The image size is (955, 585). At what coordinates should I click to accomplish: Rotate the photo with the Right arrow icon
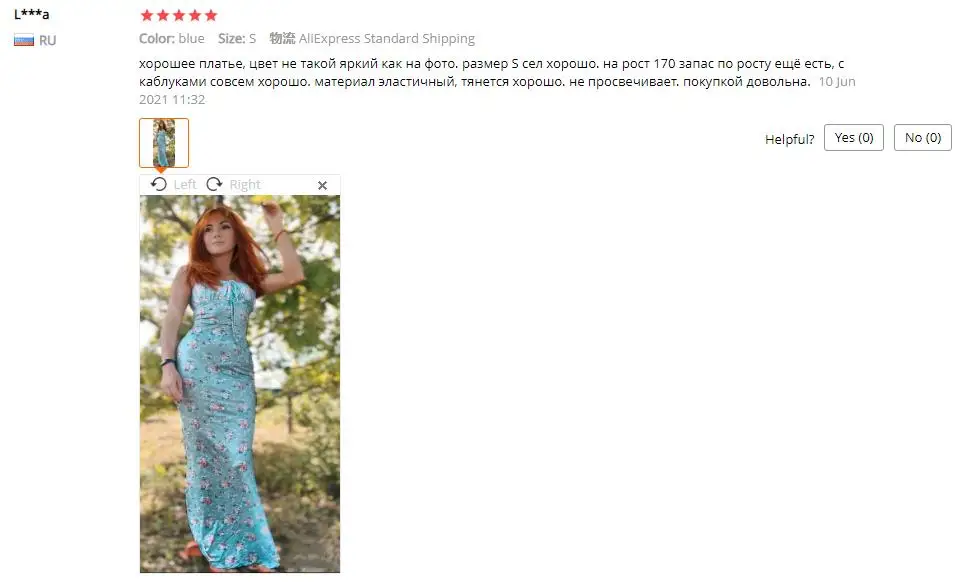pos(214,184)
